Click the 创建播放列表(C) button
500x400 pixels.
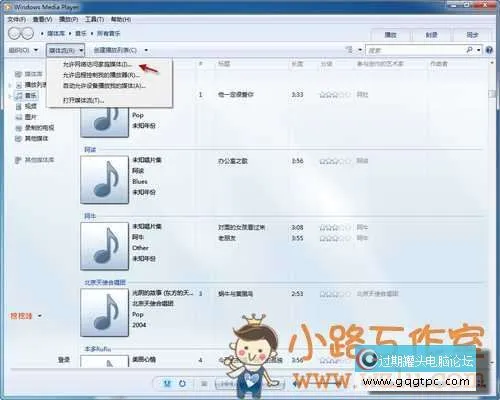point(115,50)
